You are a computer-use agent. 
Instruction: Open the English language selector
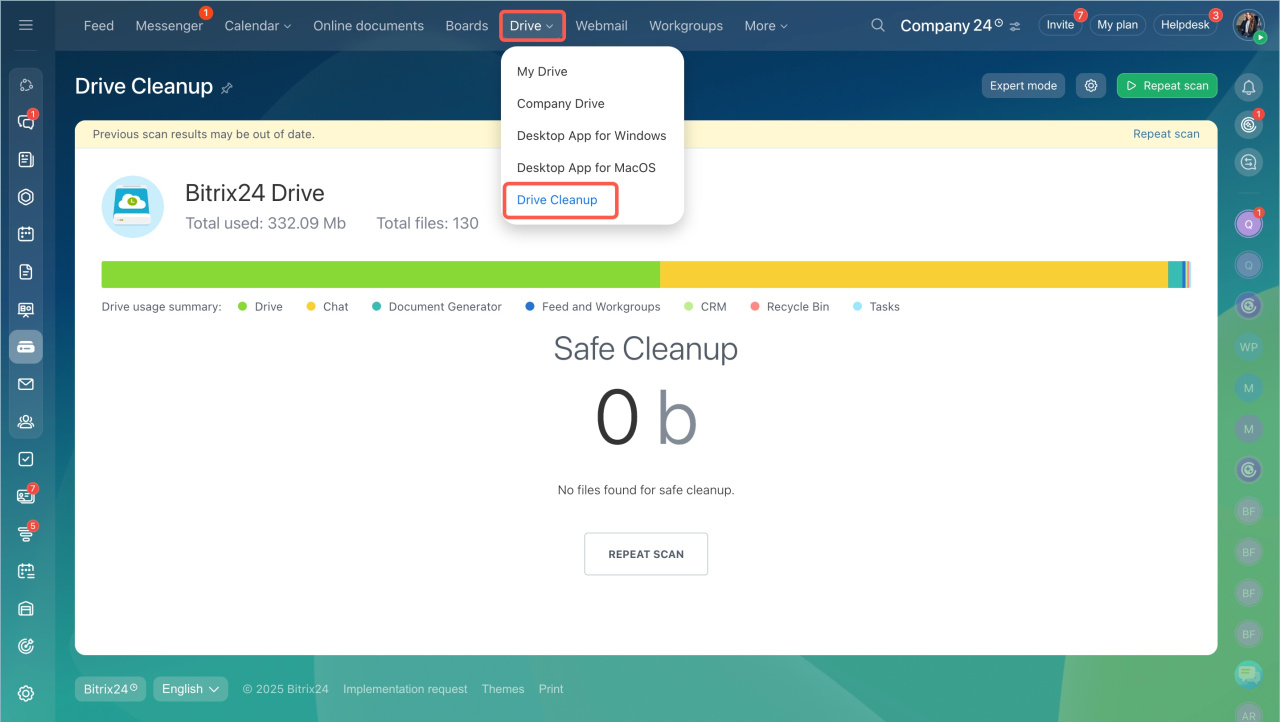(x=190, y=689)
